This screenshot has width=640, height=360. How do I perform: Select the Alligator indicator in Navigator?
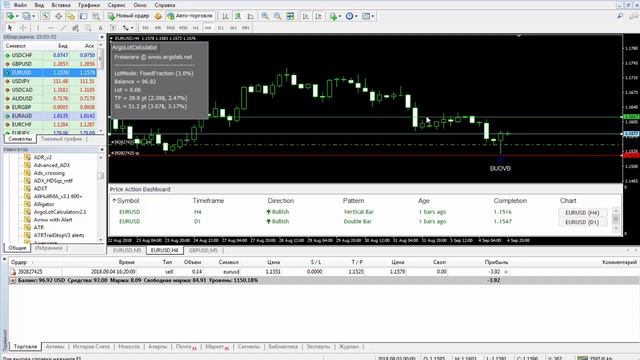[x=44, y=204]
